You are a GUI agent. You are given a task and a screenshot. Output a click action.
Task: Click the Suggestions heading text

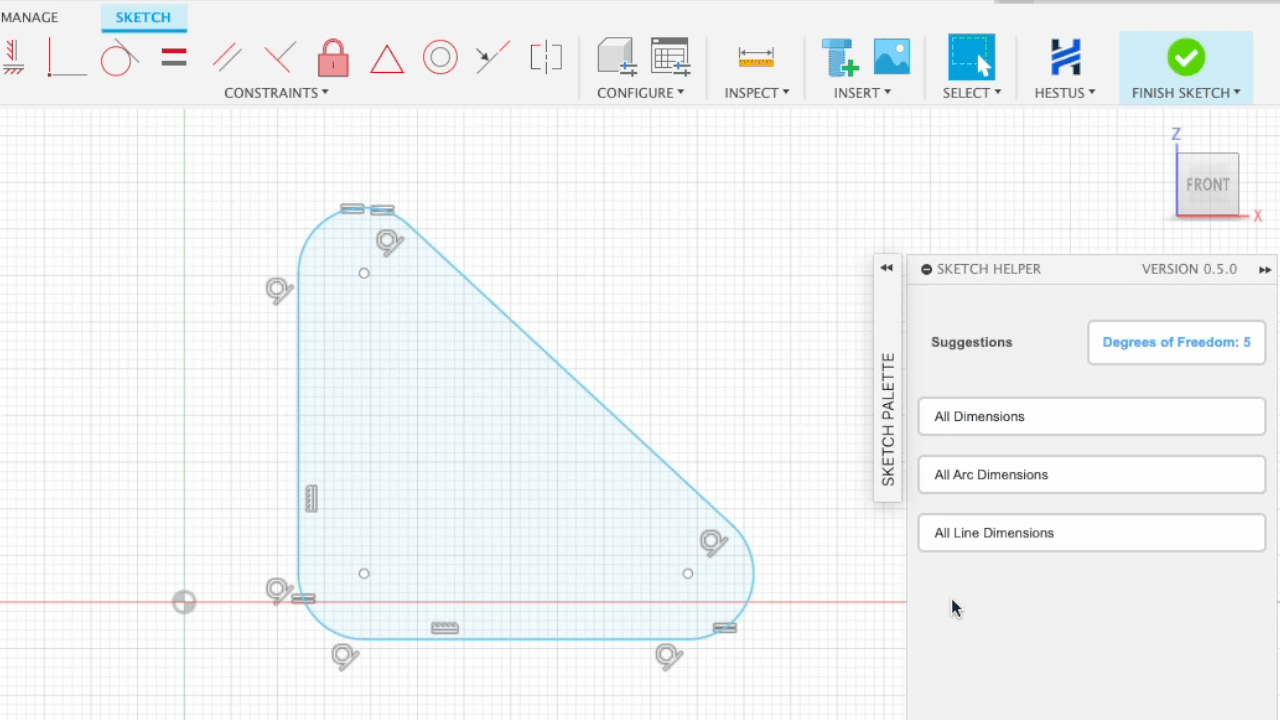pos(972,342)
